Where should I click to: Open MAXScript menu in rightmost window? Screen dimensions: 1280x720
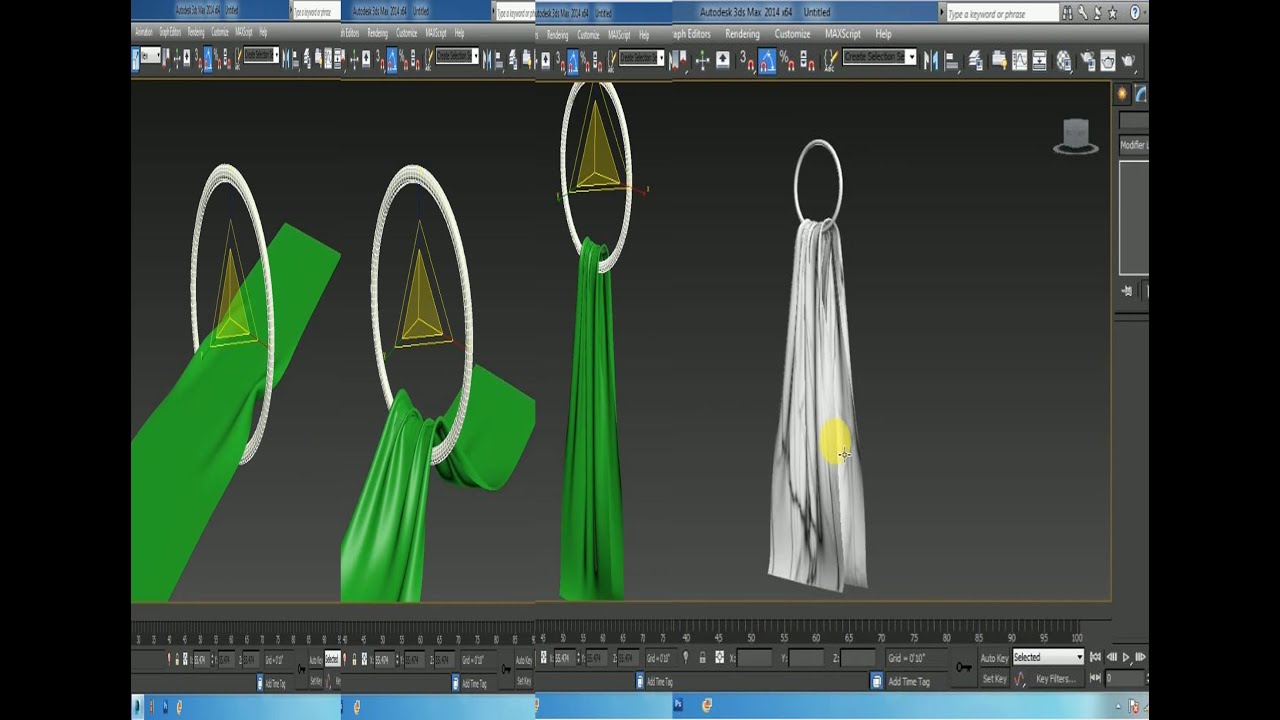(843, 33)
